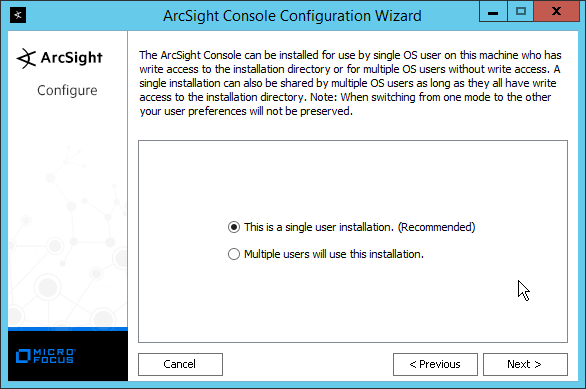Proceed with the Next button
Viewport: 586px width, 389px height.
tap(525, 364)
